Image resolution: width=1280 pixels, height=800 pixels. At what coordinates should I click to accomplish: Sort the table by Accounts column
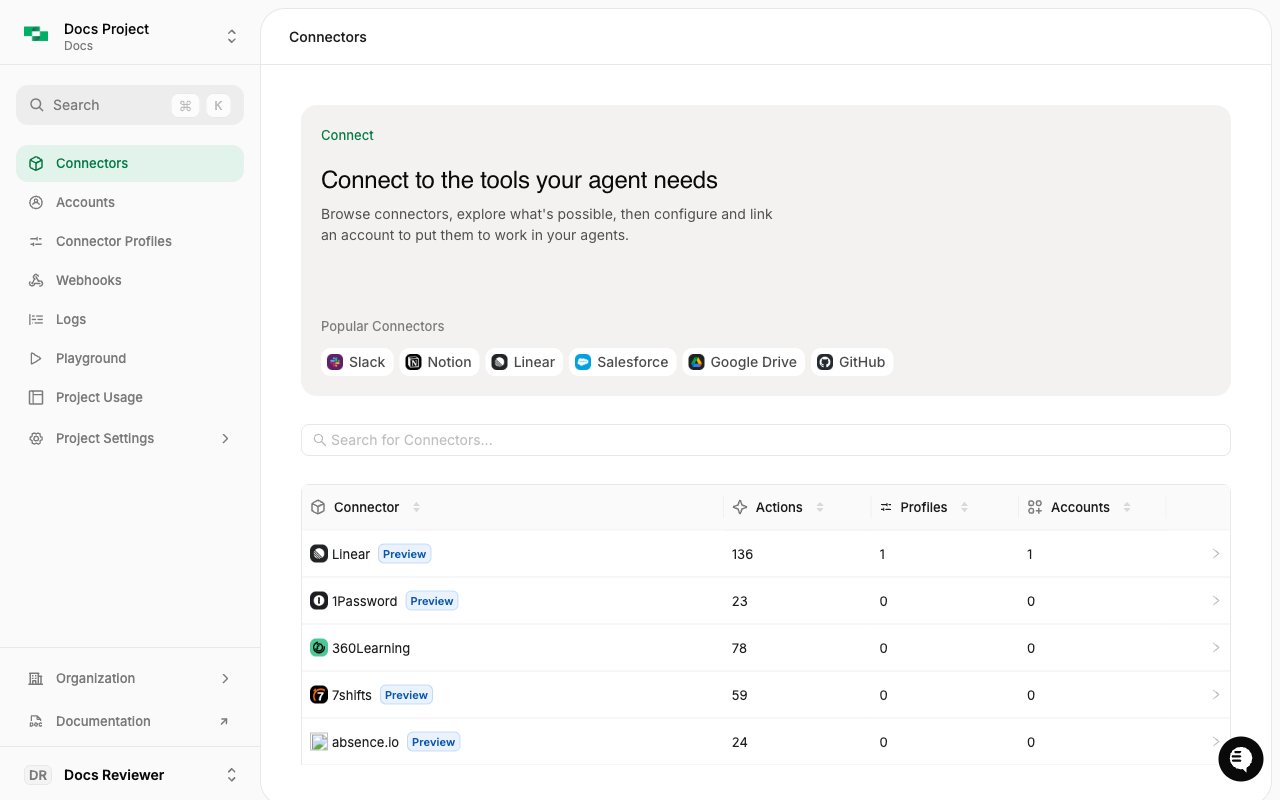pyautogui.click(x=1127, y=507)
